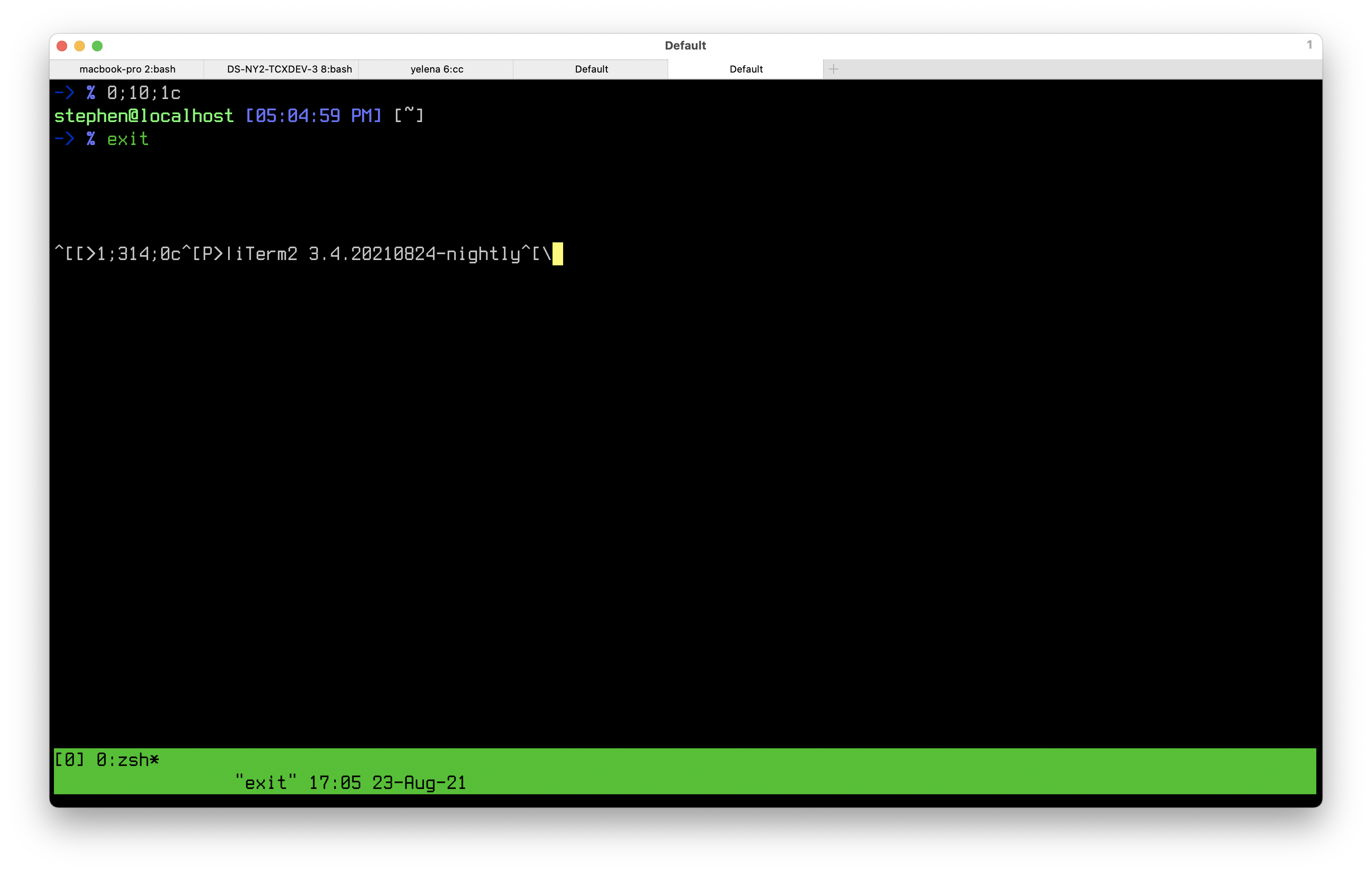
Task: Click the exit session name in status bar
Action: coord(266,782)
